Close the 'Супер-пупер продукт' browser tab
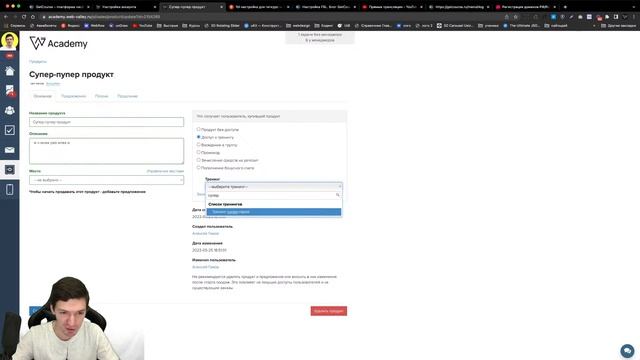Image resolution: width=640 pixels, height=360 pixels. click(x=221, y=7)
